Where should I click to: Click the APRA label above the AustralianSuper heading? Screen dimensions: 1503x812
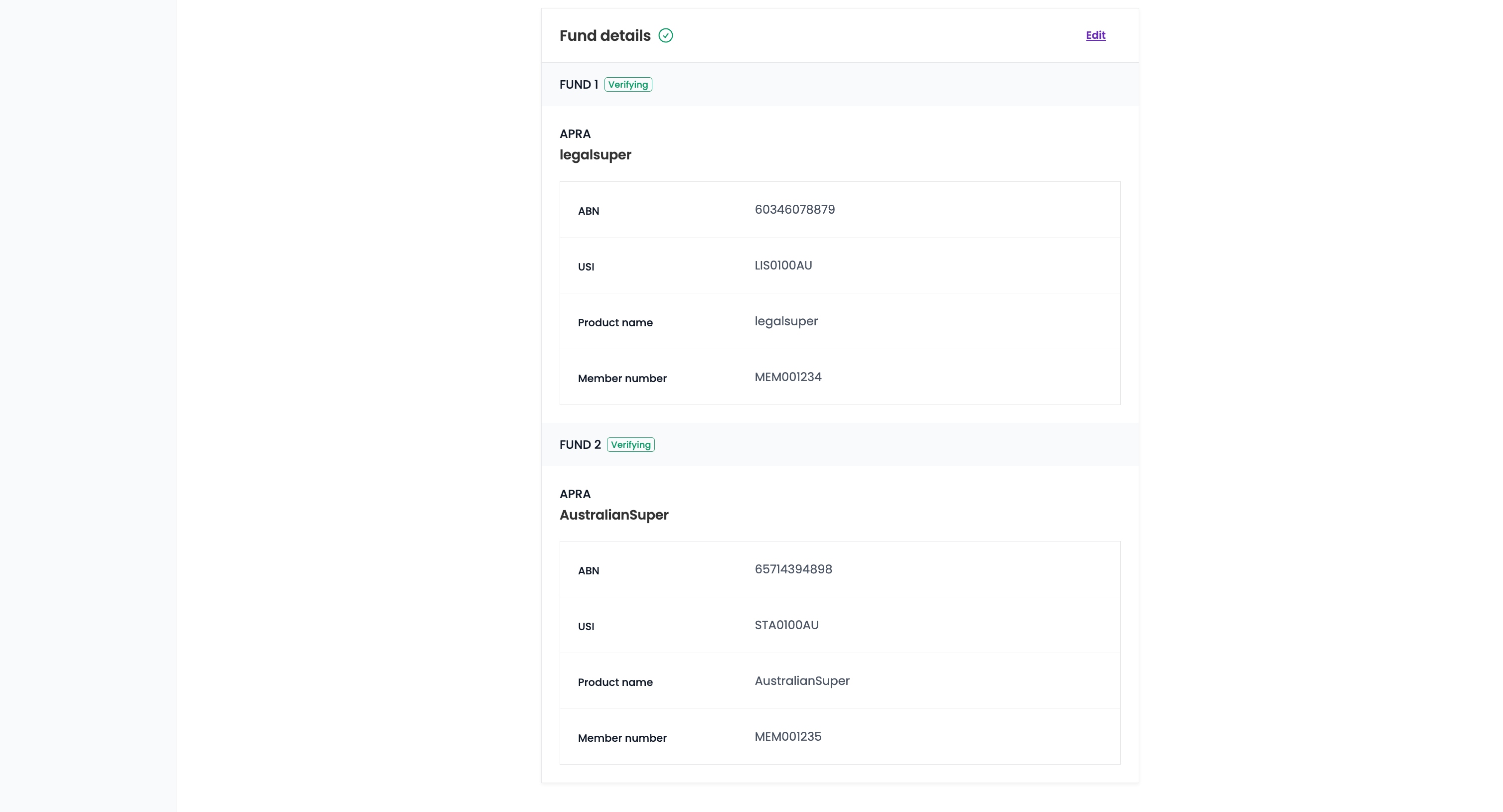pyautogui.click(x=575, y=494)
